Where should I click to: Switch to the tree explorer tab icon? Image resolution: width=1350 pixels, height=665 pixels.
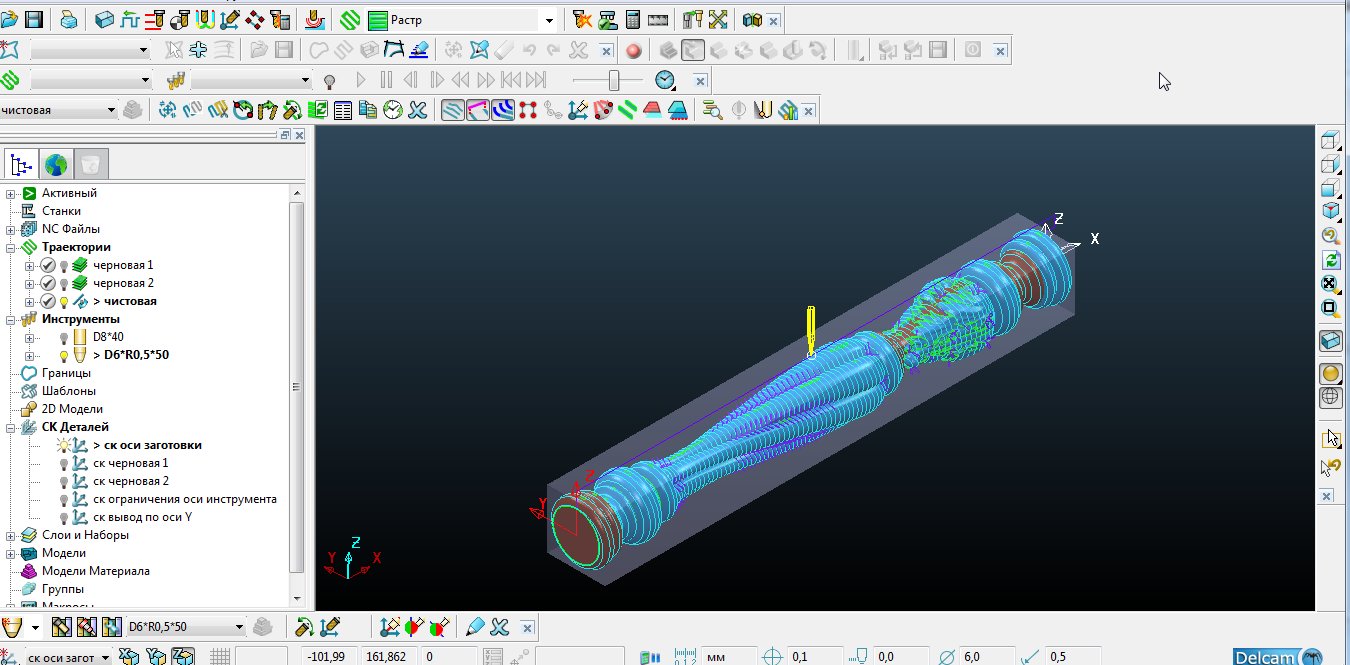[22, 164]
